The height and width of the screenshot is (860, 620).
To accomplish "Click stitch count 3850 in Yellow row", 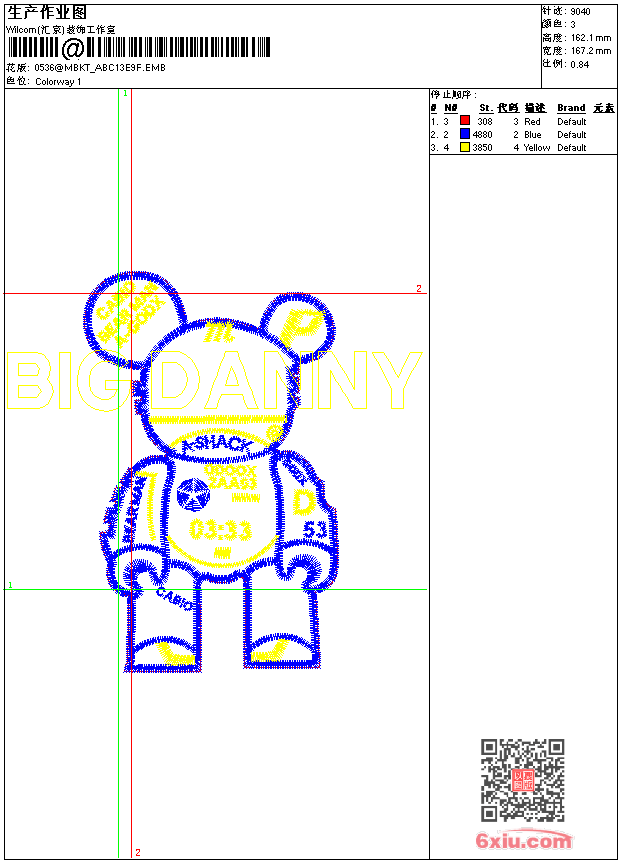I will 482,148.
